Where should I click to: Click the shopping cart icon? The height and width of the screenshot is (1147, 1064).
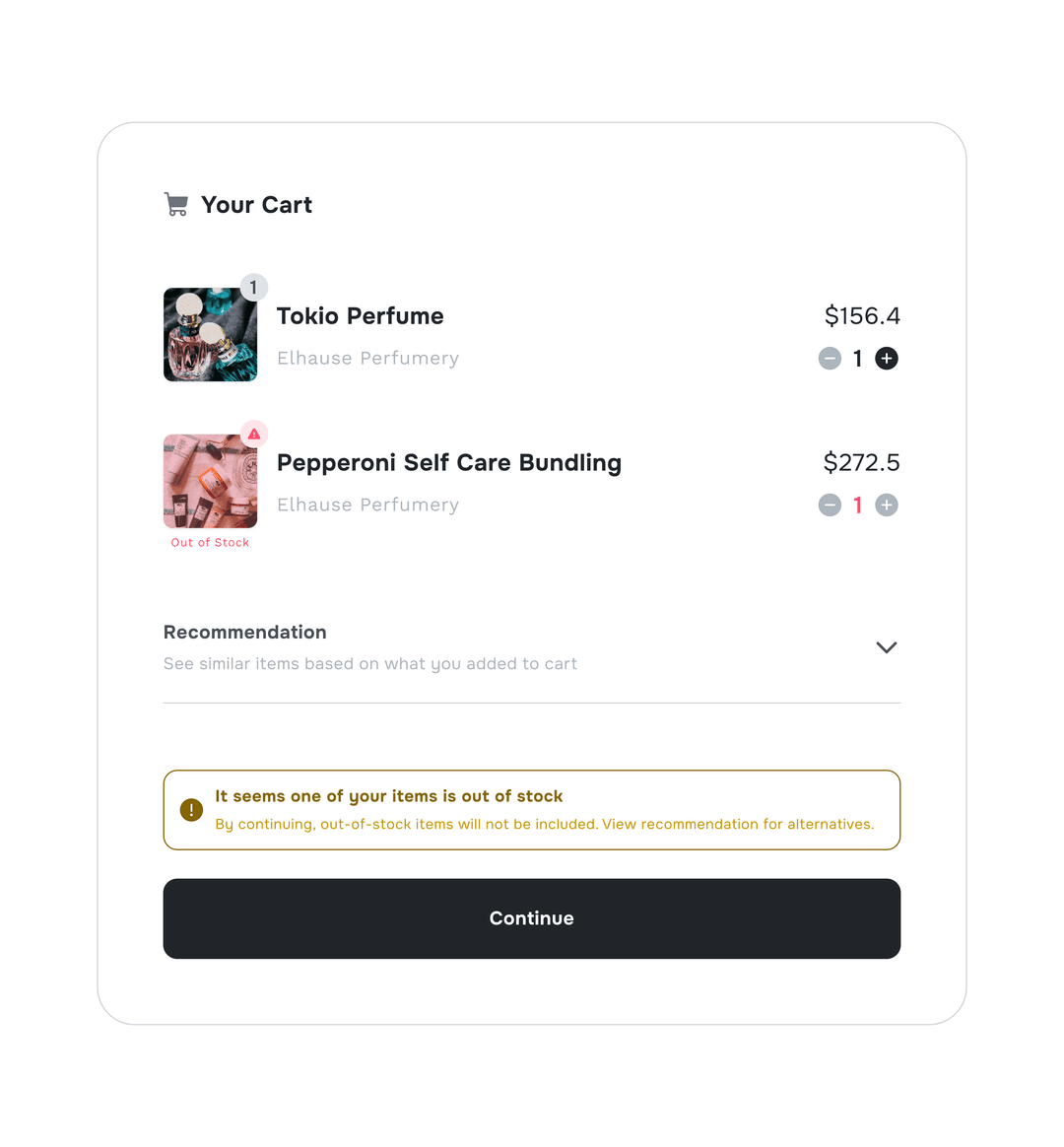[x=176, y=205]
